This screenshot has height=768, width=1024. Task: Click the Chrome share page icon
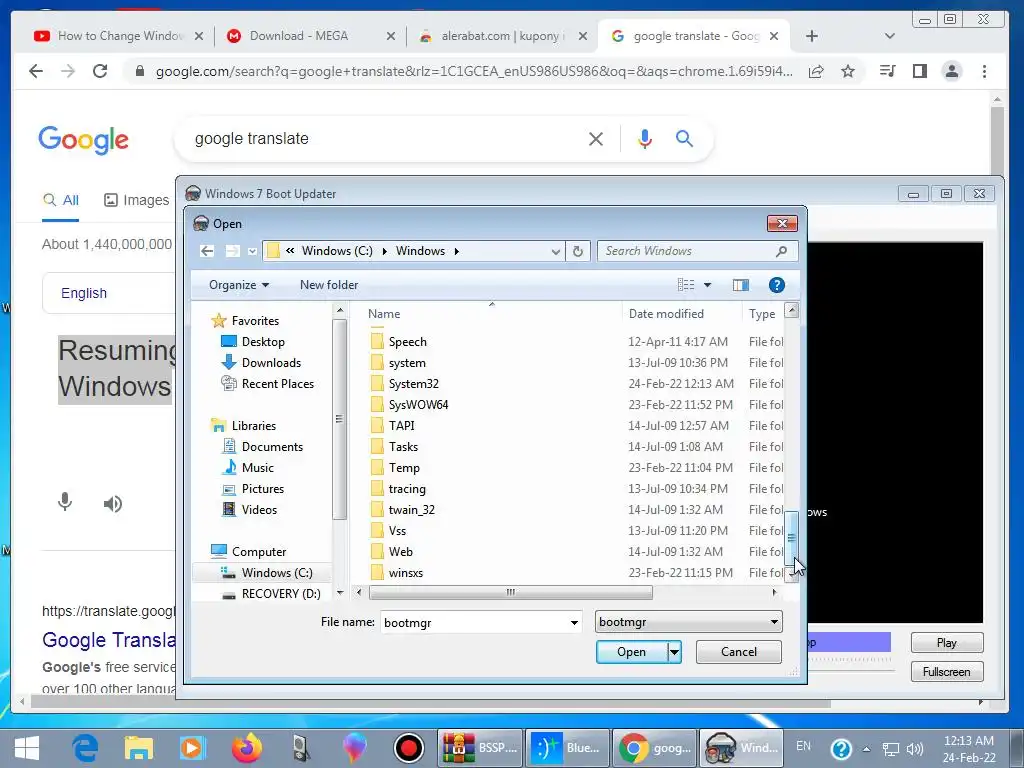pyautogui.click(x=816, y=71)
